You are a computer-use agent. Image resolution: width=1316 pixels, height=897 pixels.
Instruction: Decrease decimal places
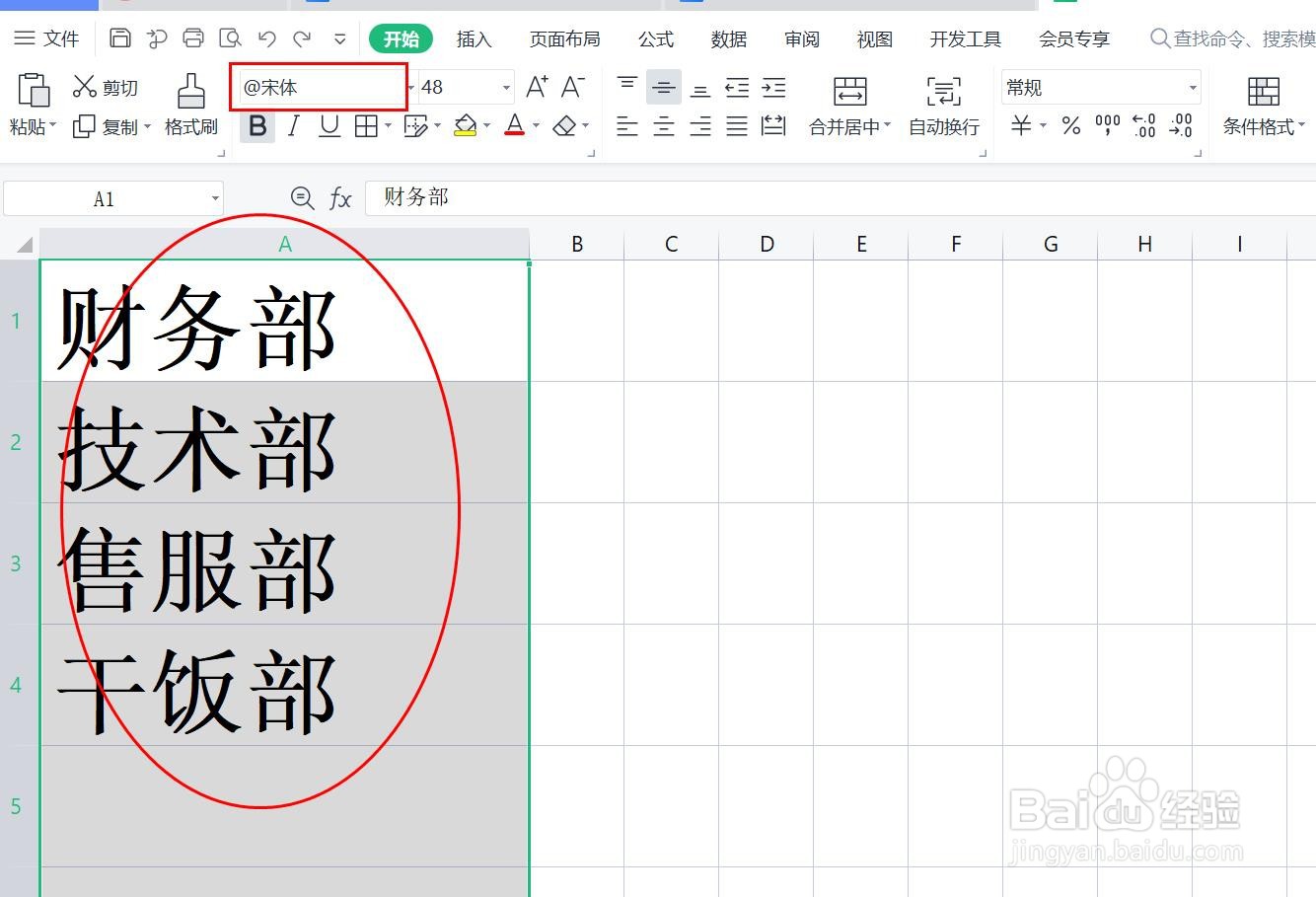pos(1181,125)
